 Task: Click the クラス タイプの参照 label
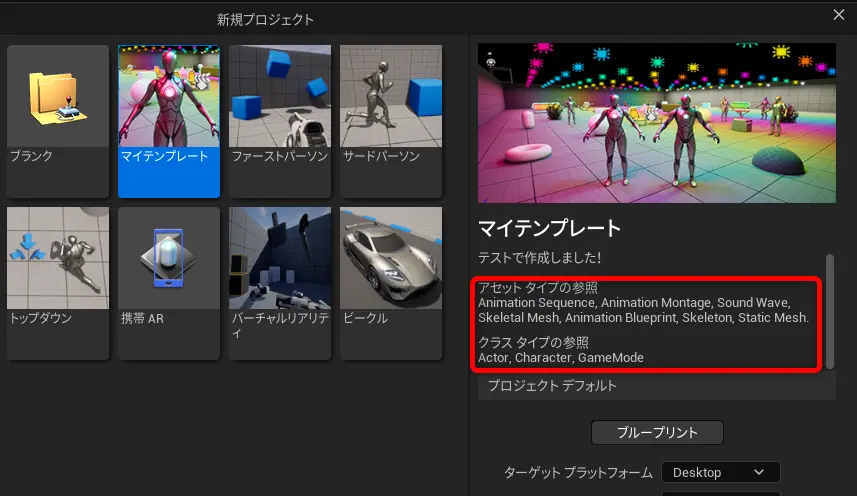tap(533, 343)
